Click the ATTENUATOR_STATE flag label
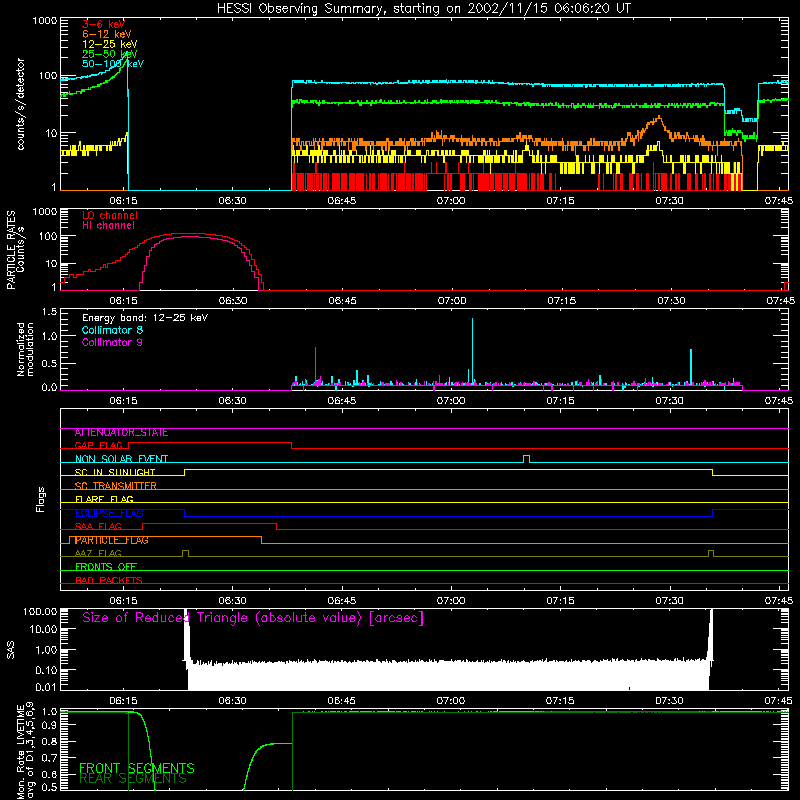 pos(121,433)
